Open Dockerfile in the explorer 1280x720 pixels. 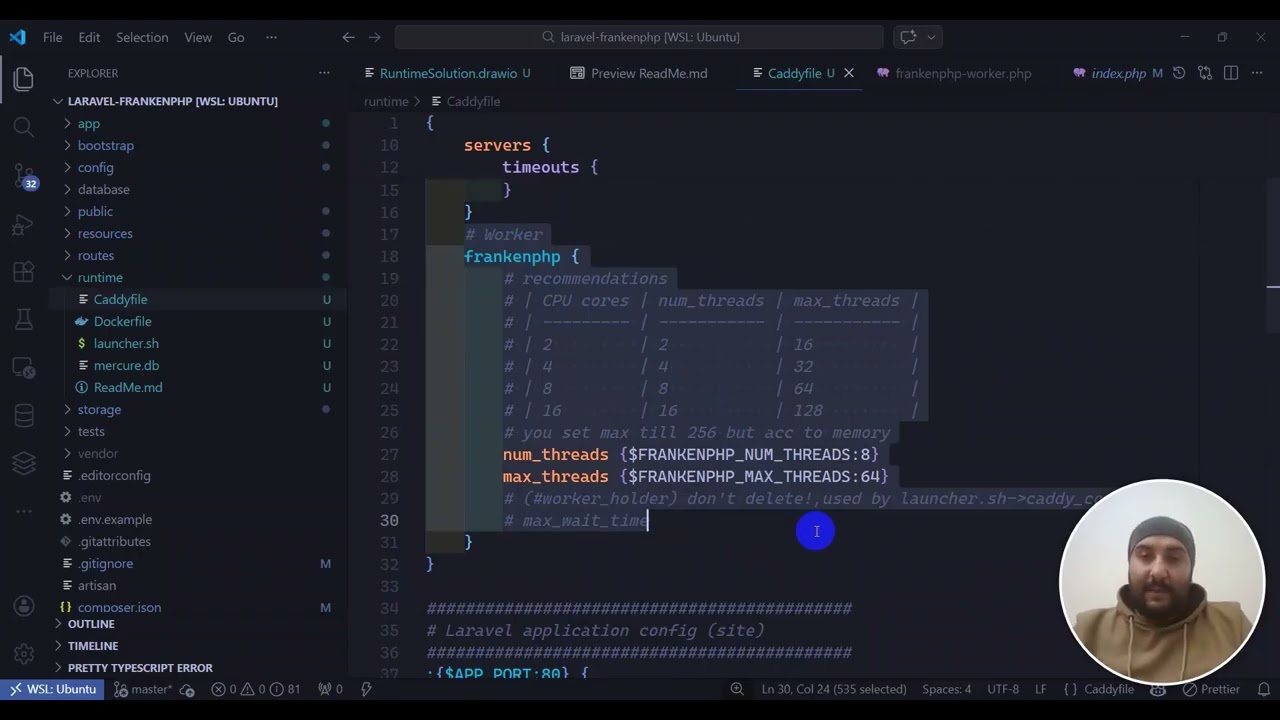click(x=122, y=321)
